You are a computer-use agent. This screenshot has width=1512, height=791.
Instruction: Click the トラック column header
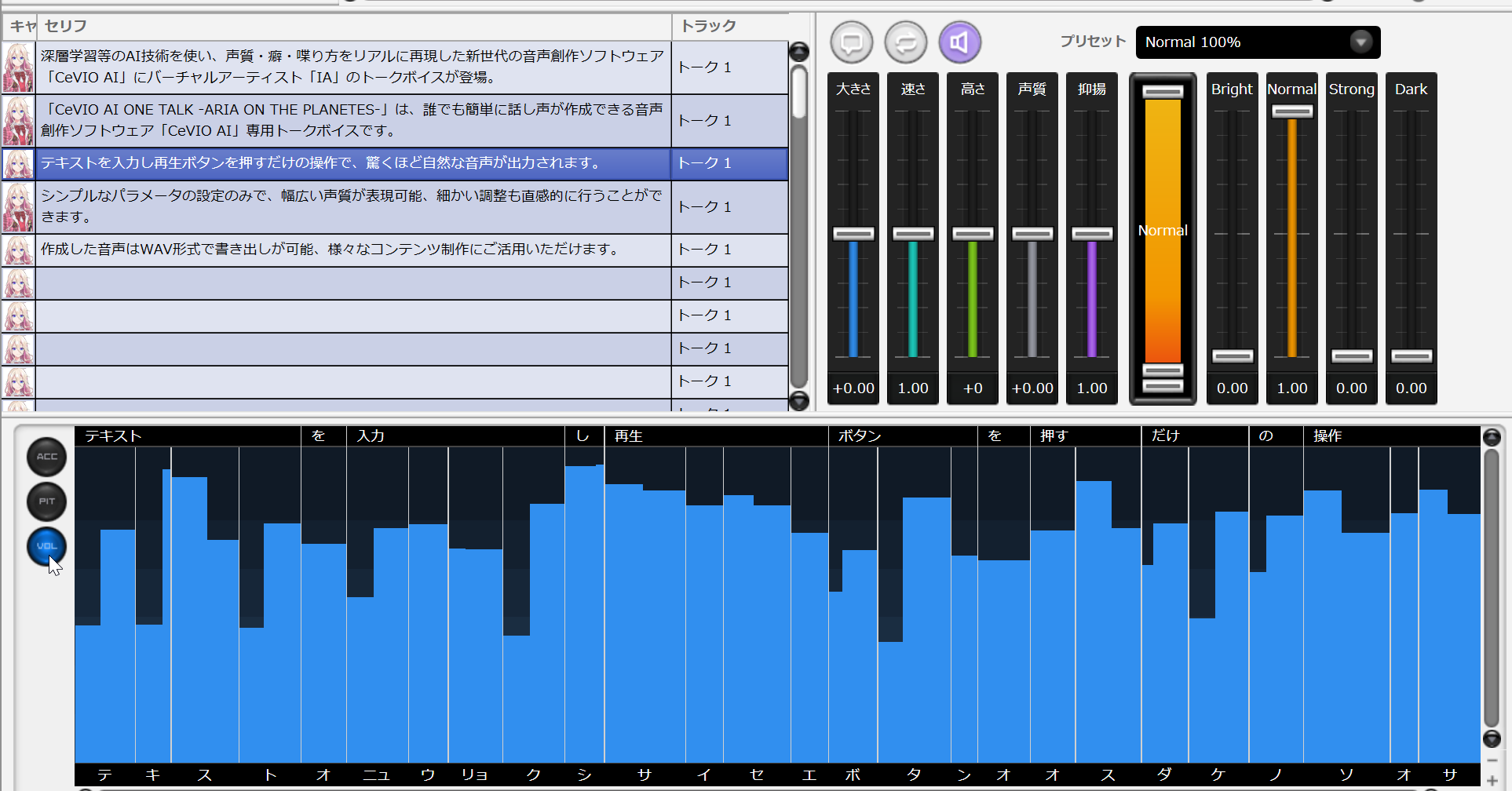[x=729, y=26]
